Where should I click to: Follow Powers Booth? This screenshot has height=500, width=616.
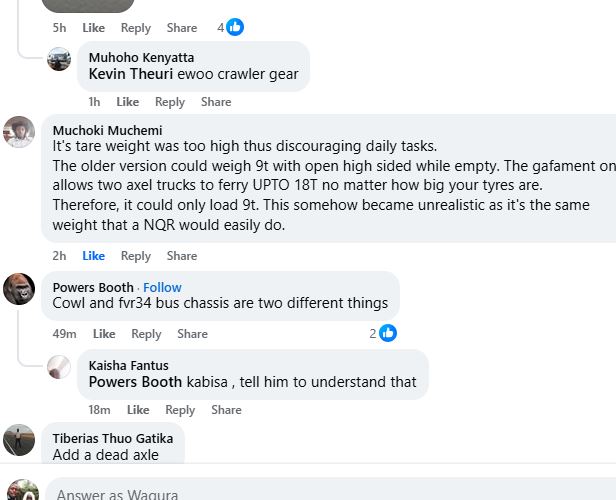162,288
